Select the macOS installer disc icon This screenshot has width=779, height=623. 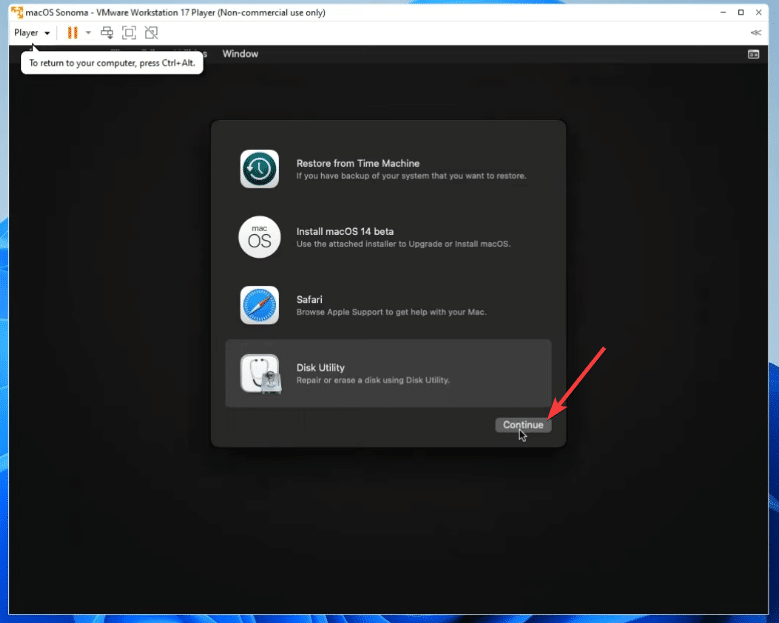point(259,237)
